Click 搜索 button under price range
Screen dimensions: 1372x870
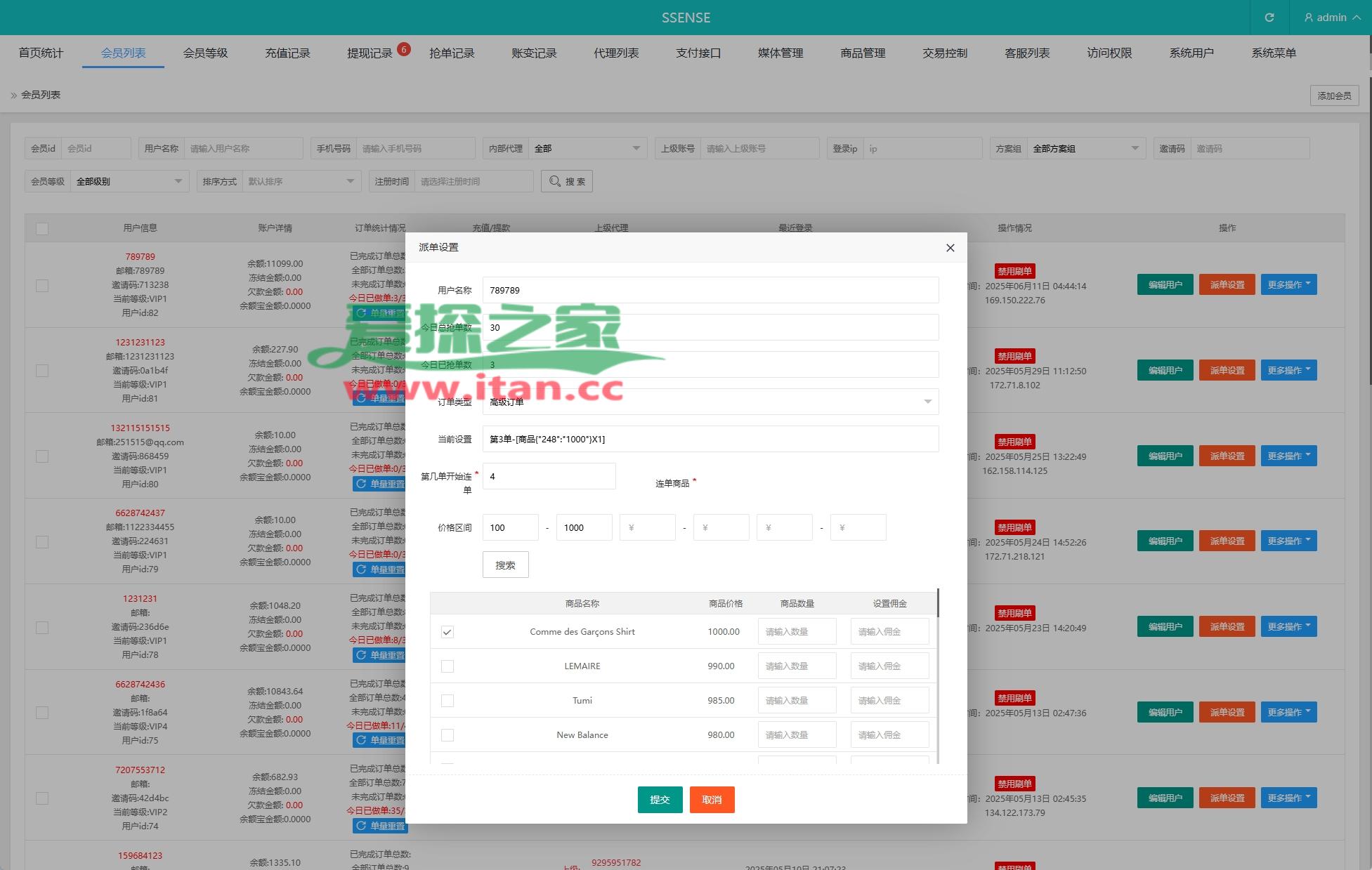coord(505,565)
